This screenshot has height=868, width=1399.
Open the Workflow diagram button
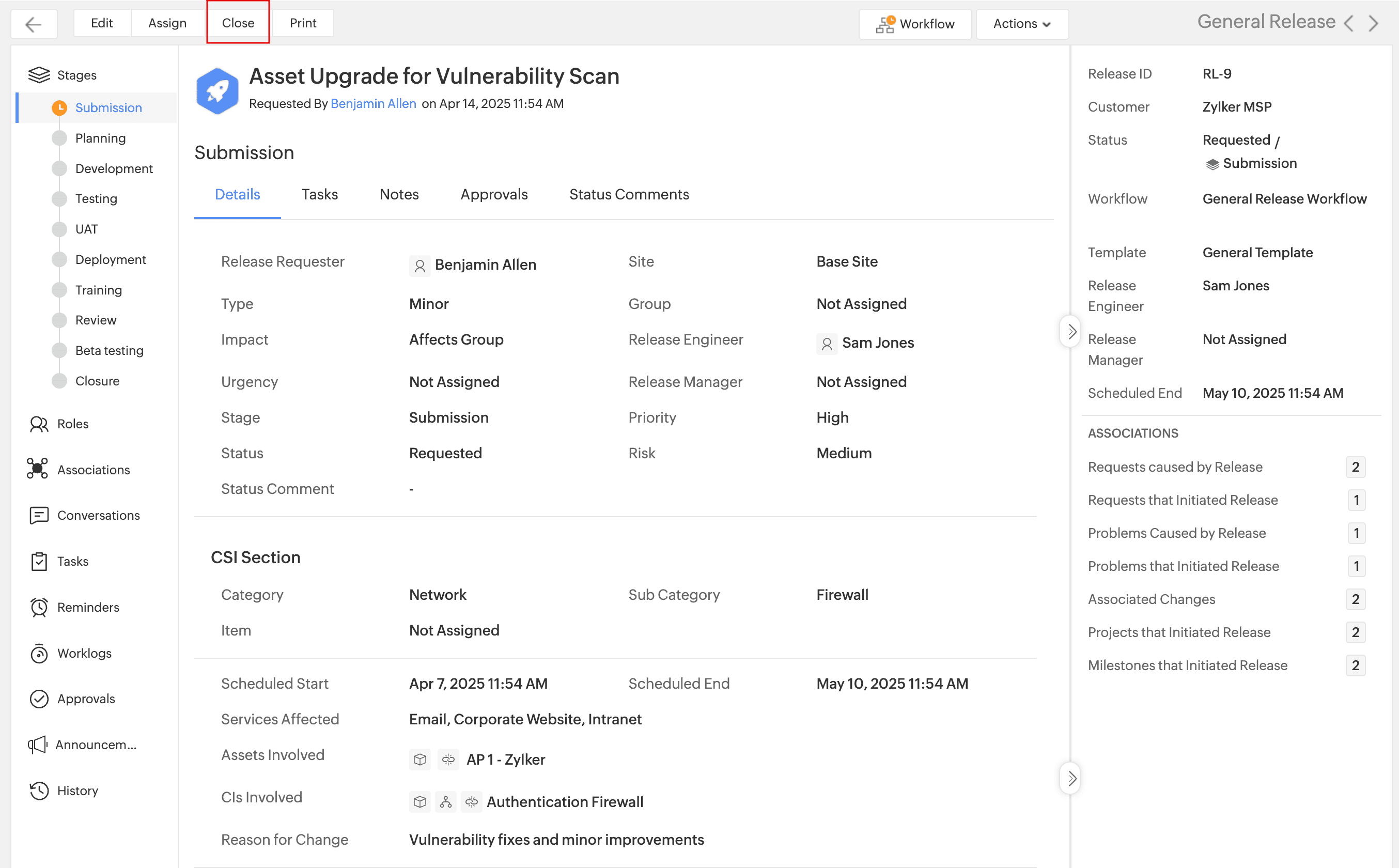915,24
